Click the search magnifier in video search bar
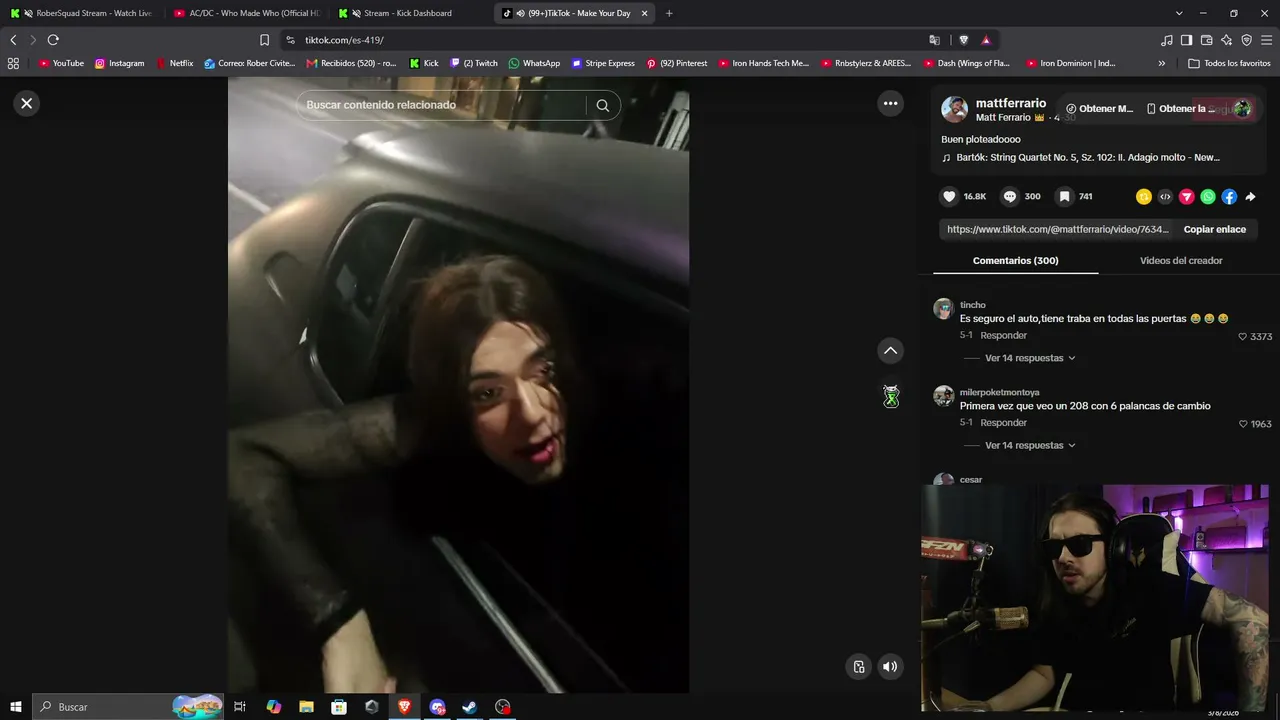The width and height of the screenshot is (1280, 720). tap(602, 105)
